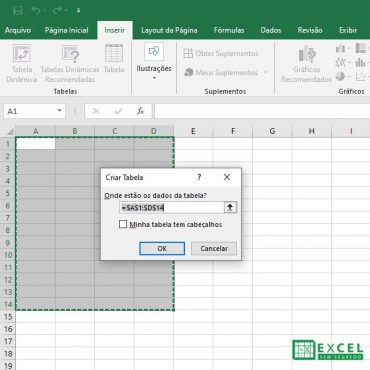Select row 1 header
Screen dimensions: 370x370
8,144
